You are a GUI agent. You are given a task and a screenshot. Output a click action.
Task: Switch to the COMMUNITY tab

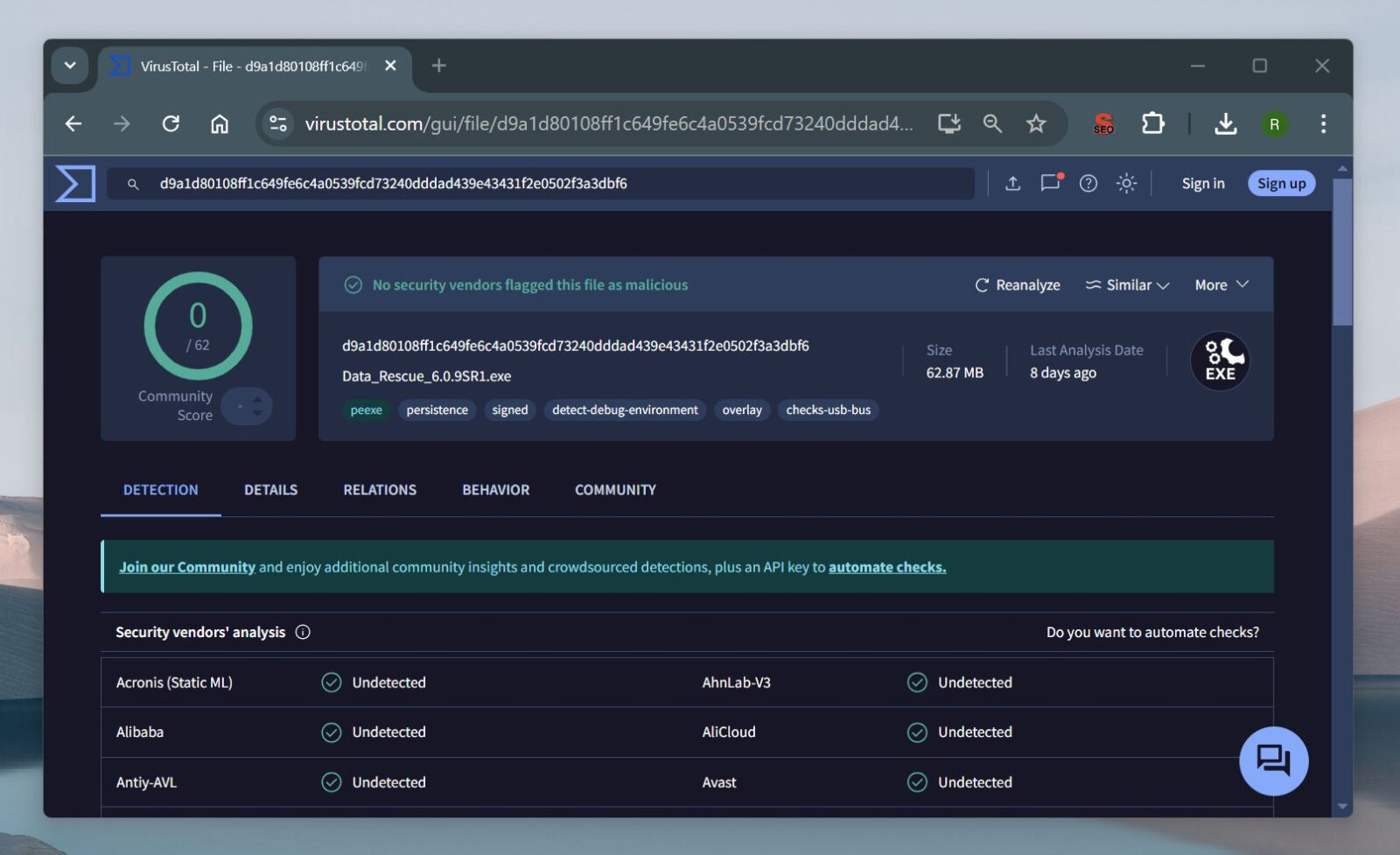point(615,490)
